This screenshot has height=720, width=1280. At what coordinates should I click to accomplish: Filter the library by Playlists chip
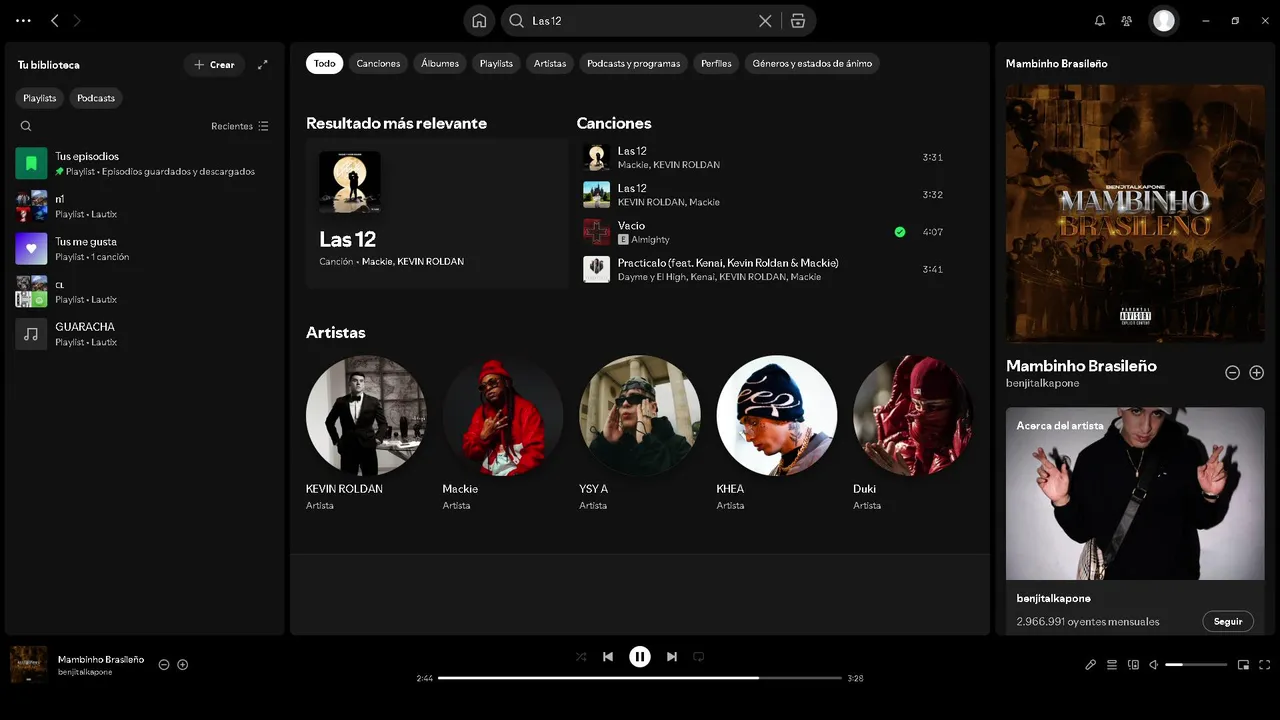pos(40,98)
